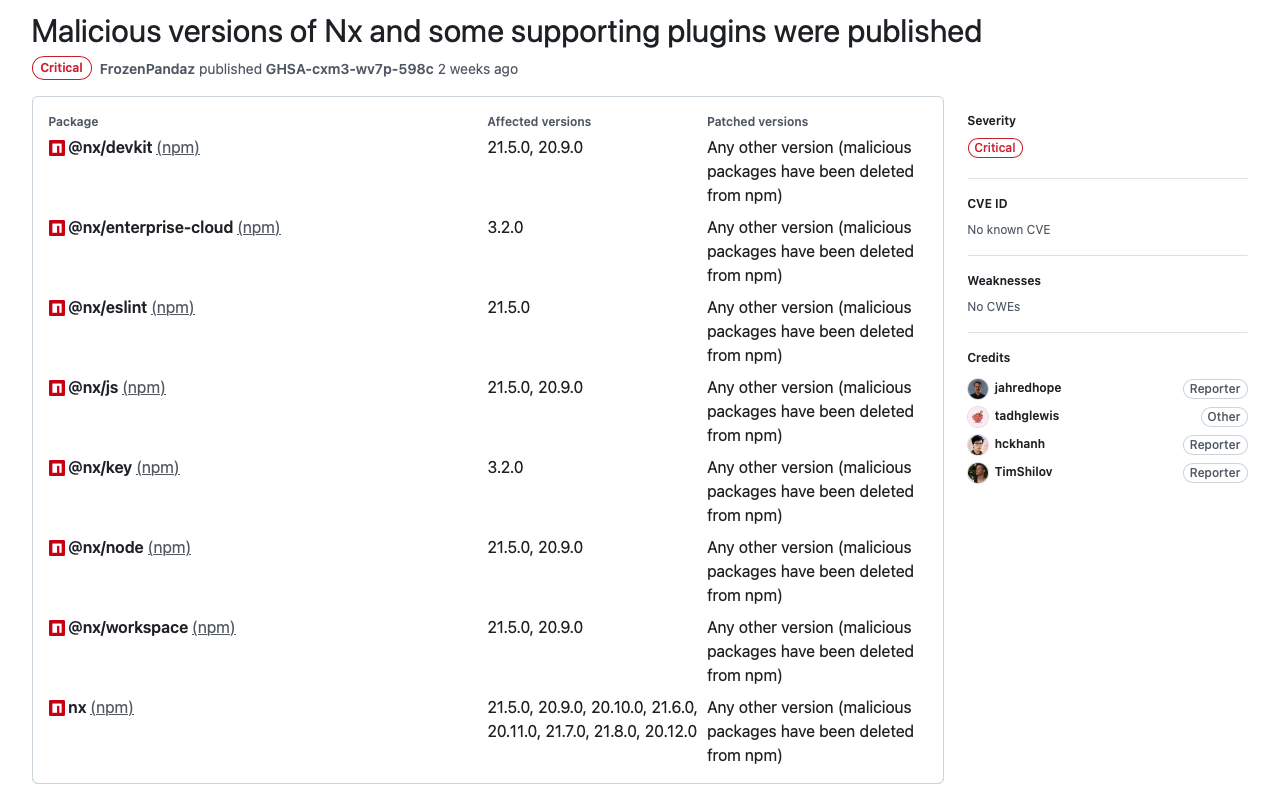Click the npm icon beside @nx/key
Viewport: 1282px width, 793px height.
tap(57, 468)
